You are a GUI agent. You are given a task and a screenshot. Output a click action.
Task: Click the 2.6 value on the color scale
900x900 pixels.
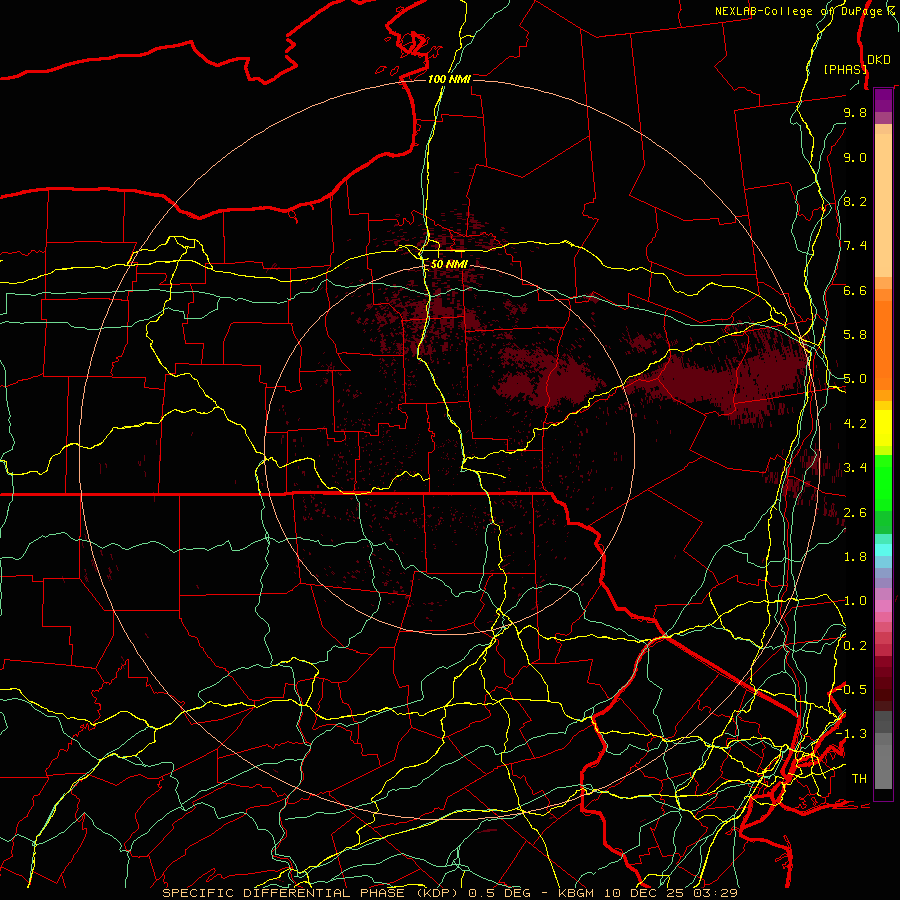coord(855,513)
